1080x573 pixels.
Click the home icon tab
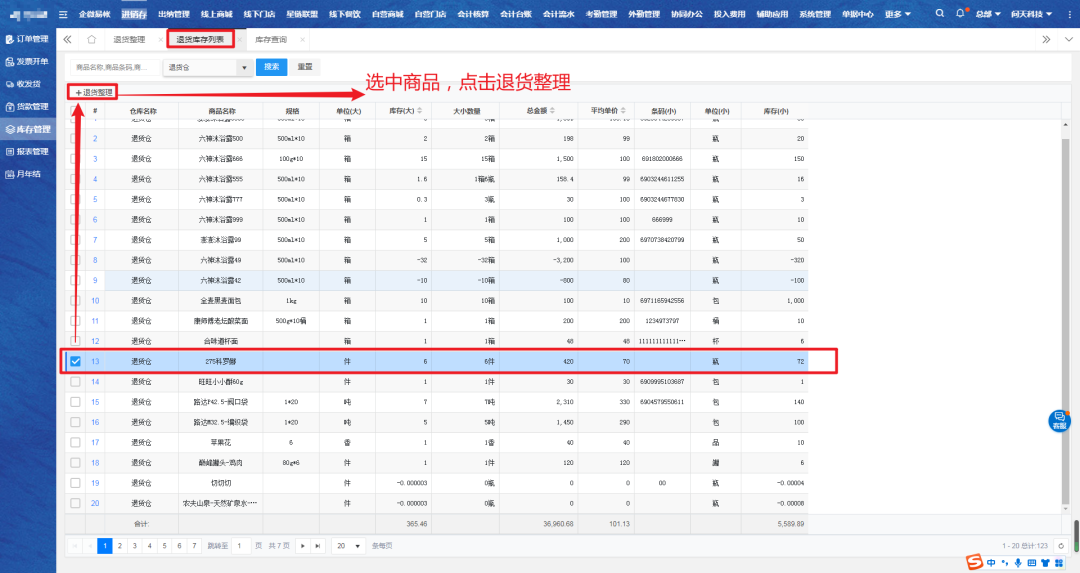92,39
